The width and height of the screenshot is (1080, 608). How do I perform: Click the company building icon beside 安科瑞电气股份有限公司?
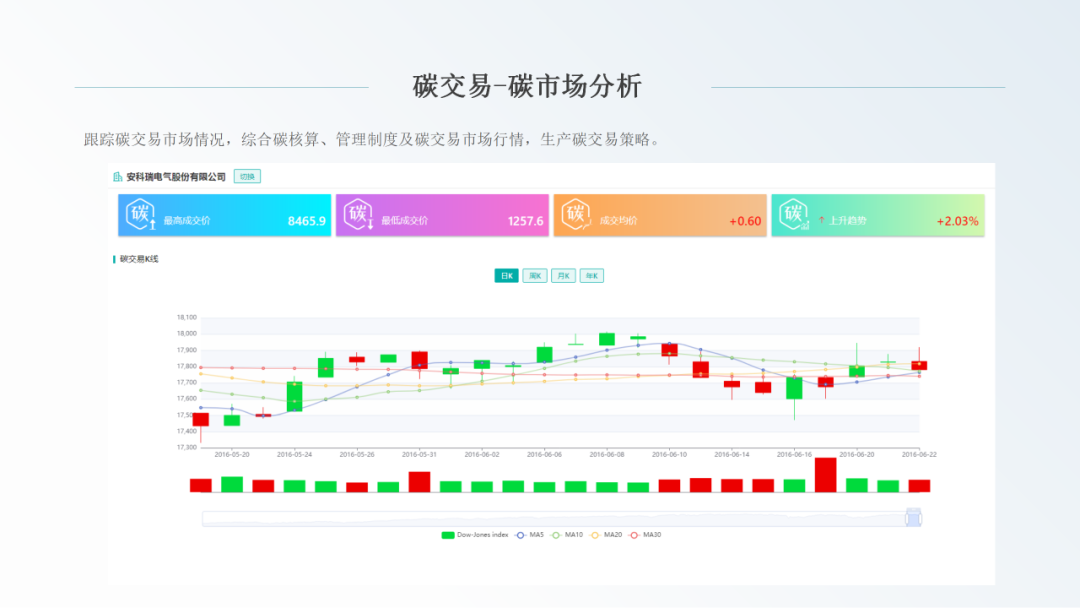click(118, 177)
